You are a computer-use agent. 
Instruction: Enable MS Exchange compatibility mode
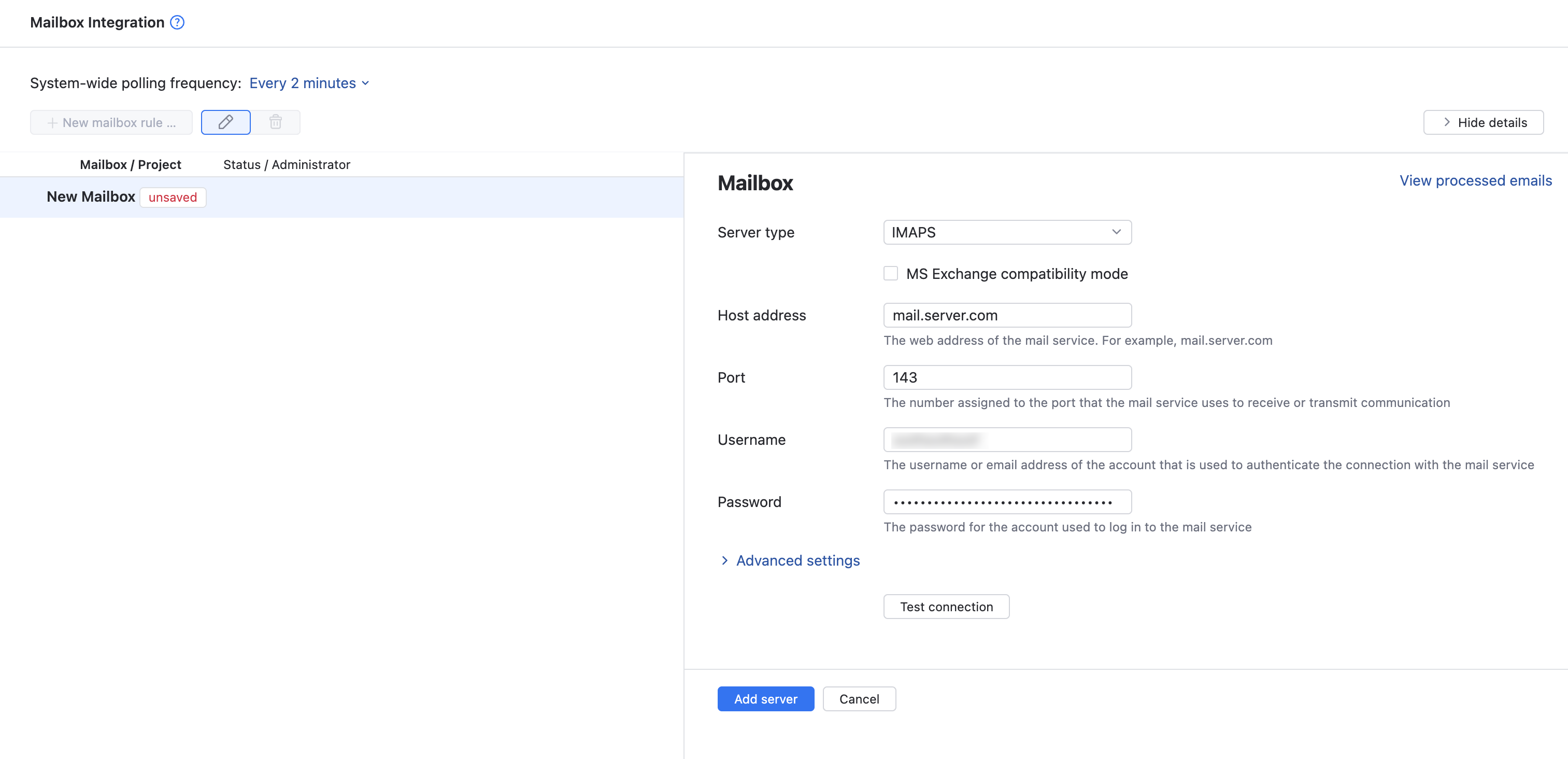click(x=891, y=273)
